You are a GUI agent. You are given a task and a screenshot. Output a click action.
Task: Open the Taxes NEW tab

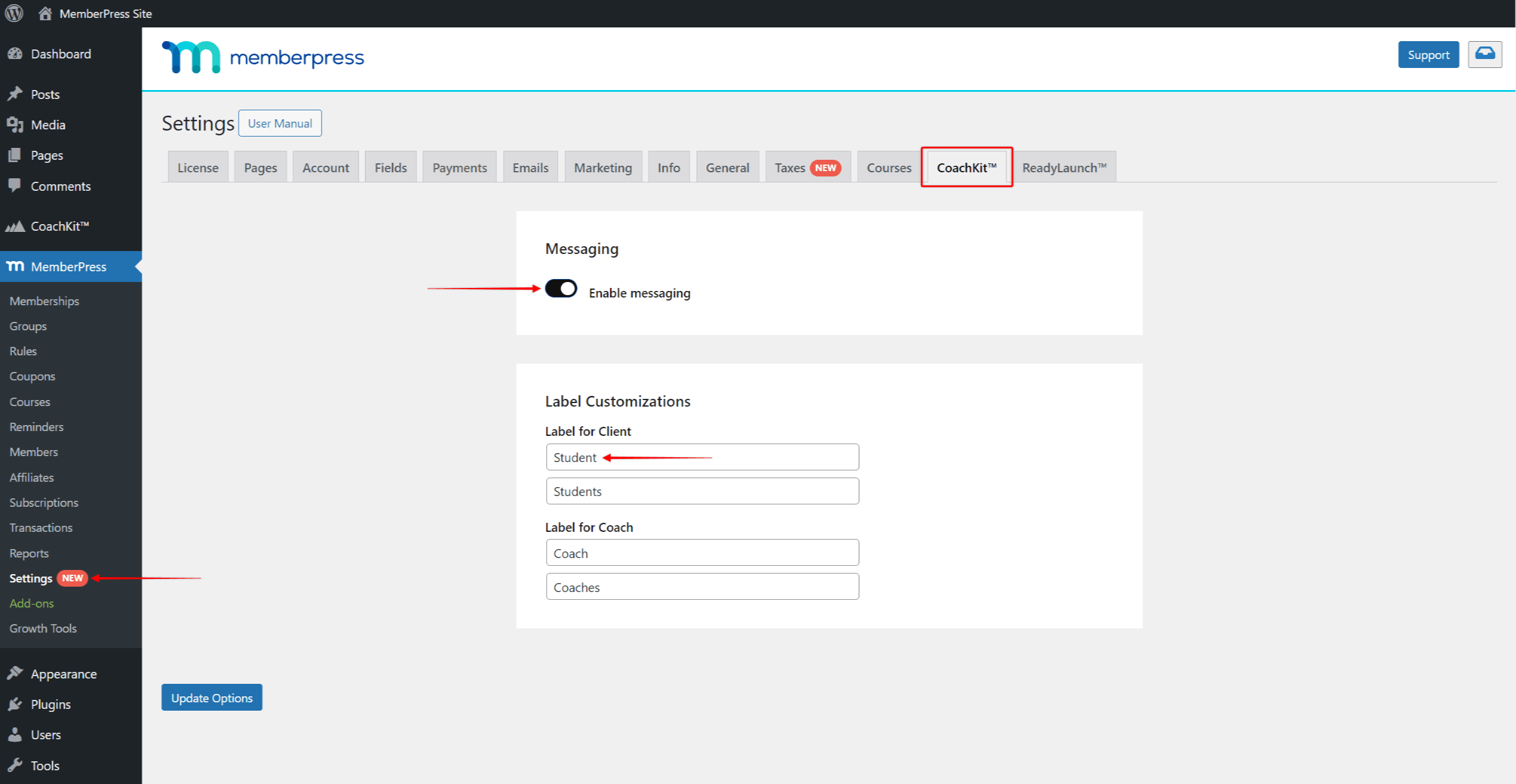tap(807, 168)
